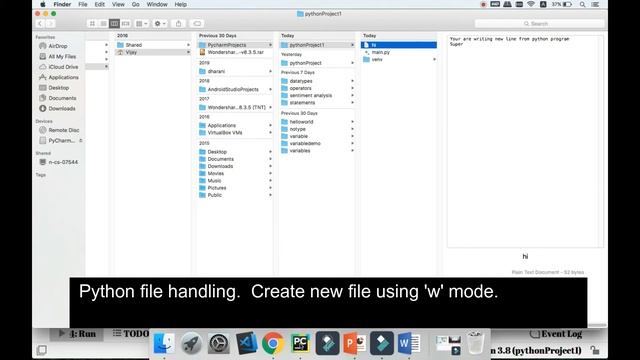
Task: Switch Finder to list view
Action: tap(103, 24)
